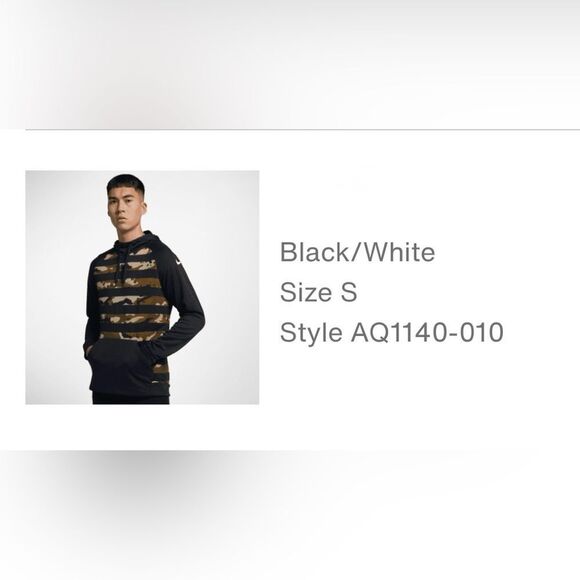This screenshot has height=580, width=580.
Task: Click the Style AQ1140-010 code
Action: pos(391,332)
